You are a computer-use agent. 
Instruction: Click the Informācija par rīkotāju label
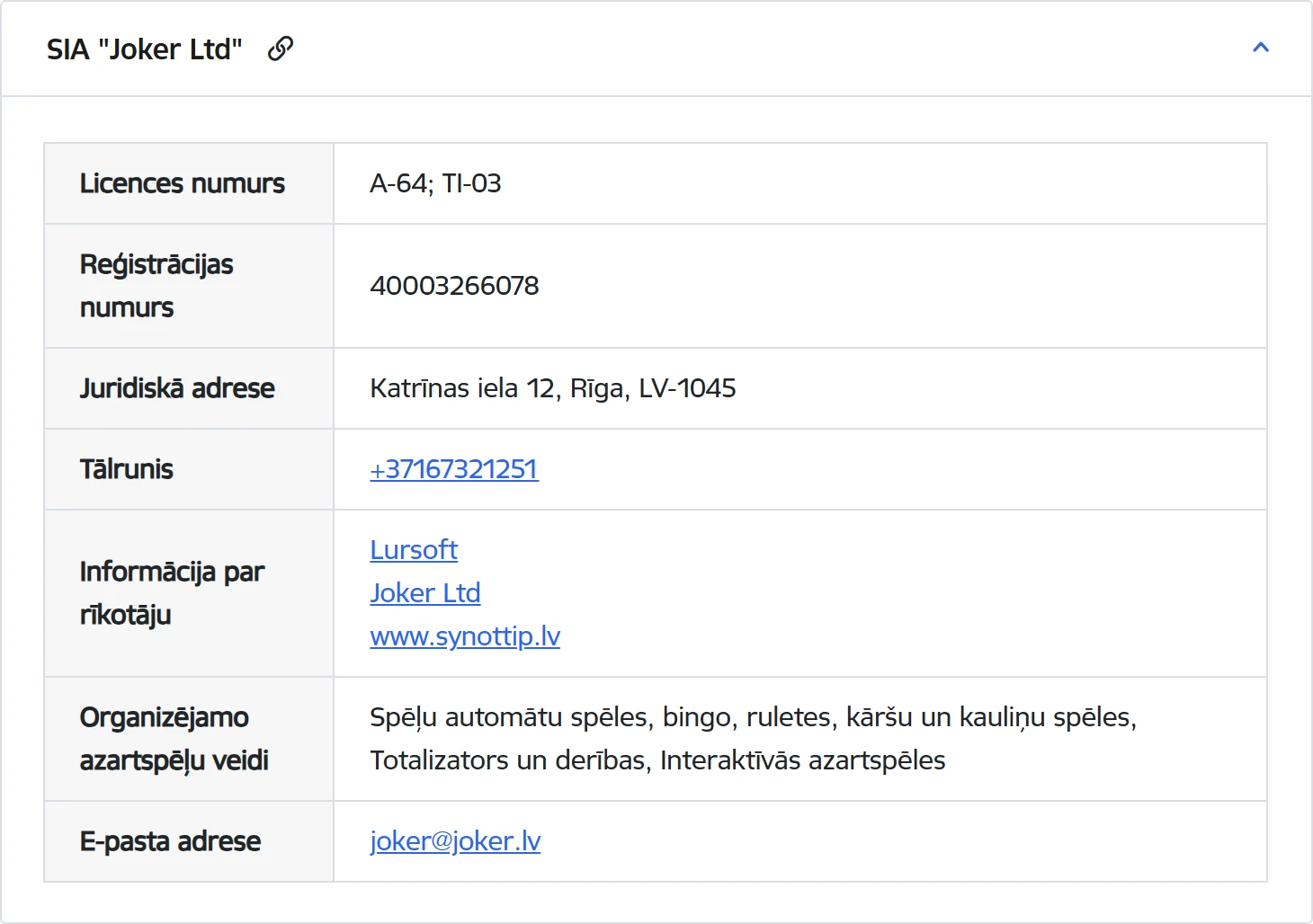[172, 593]
